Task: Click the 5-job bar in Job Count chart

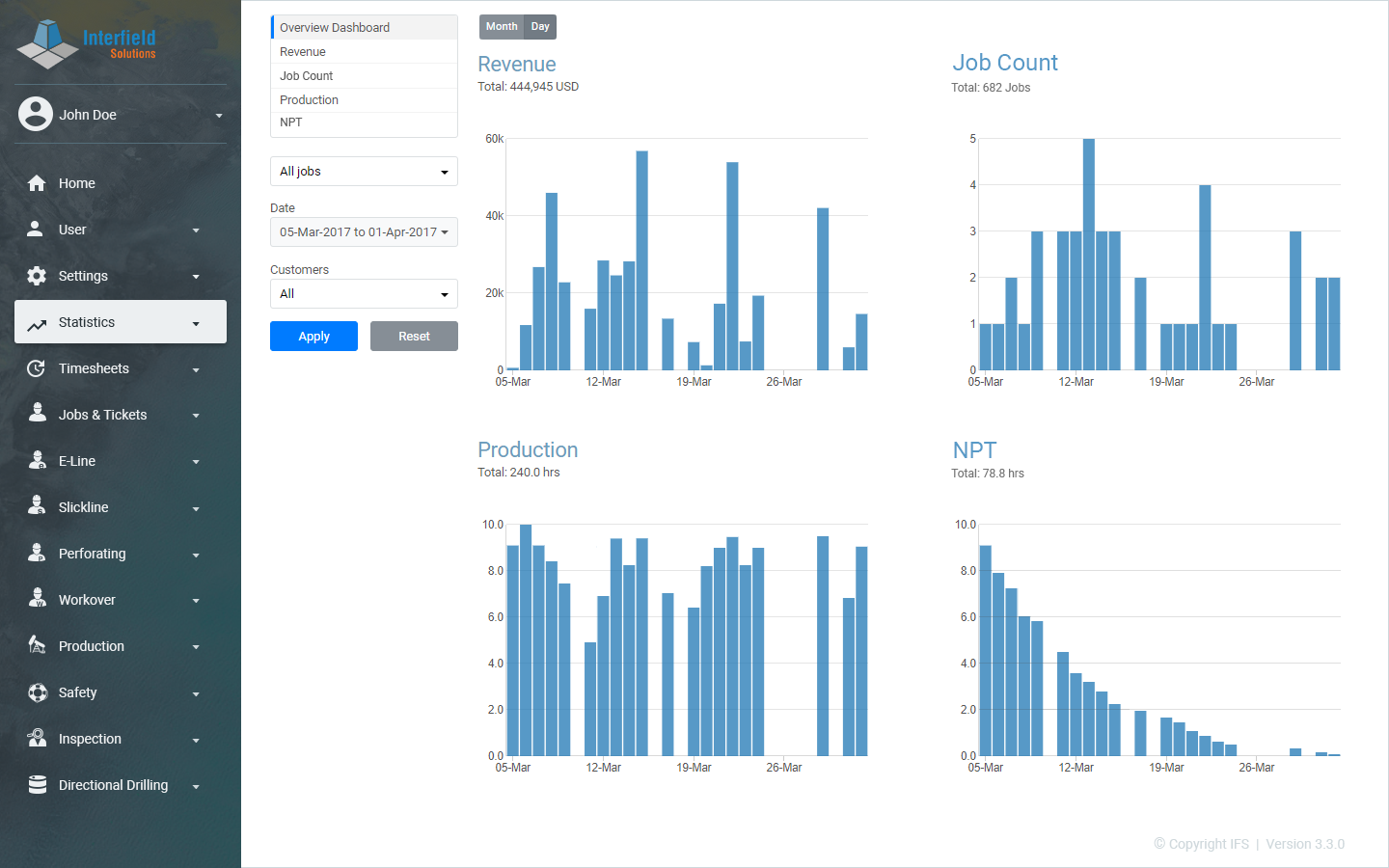Action: click(1089, 255)
